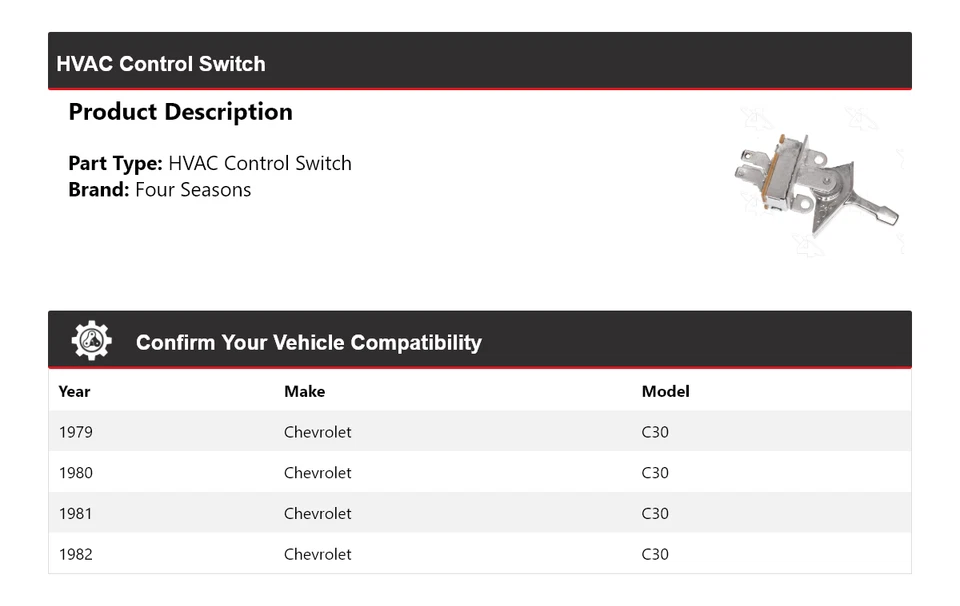This screenshot has width=960, height=606.
Task: Click the Model column header
Action: point(666,392)
